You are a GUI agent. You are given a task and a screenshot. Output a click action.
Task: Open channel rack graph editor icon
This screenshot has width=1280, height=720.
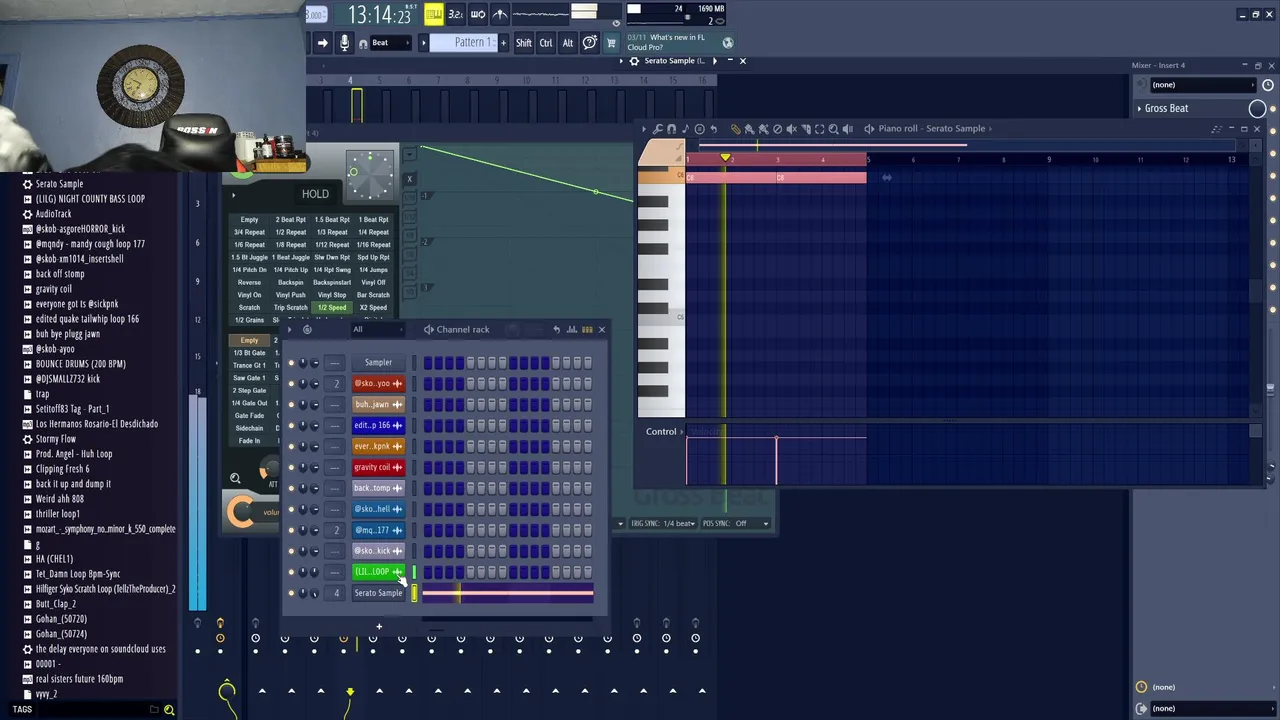click(572, 329)
